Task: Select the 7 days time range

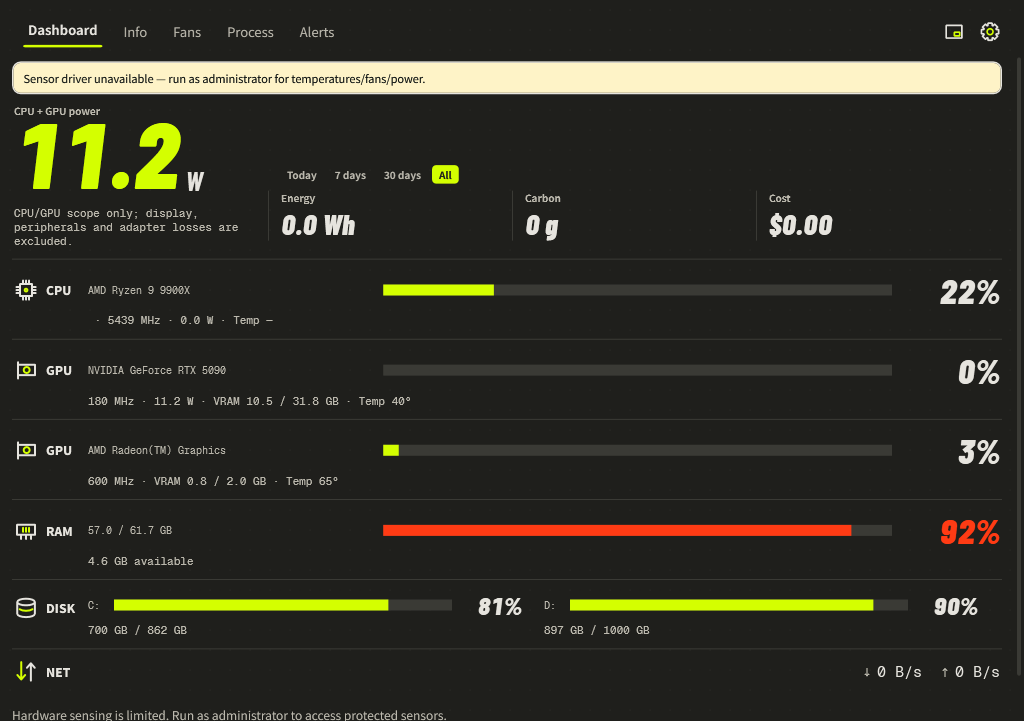Action: click(x=350, y=175)
